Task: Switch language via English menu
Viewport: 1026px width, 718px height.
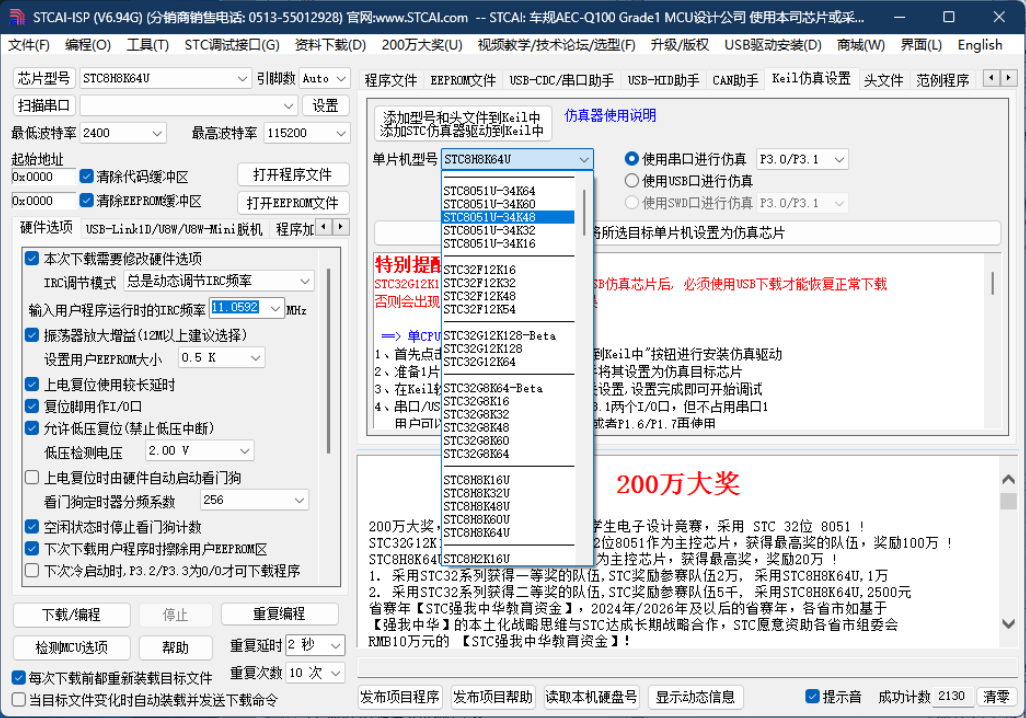Action: click(980, 45)
